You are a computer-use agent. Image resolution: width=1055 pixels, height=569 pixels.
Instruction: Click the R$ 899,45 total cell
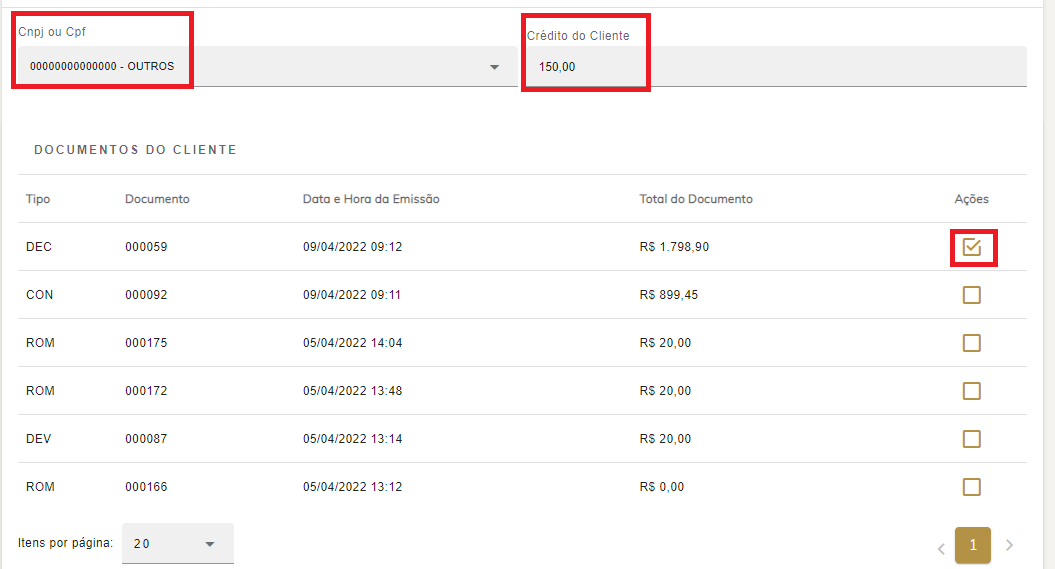[669, 295]
